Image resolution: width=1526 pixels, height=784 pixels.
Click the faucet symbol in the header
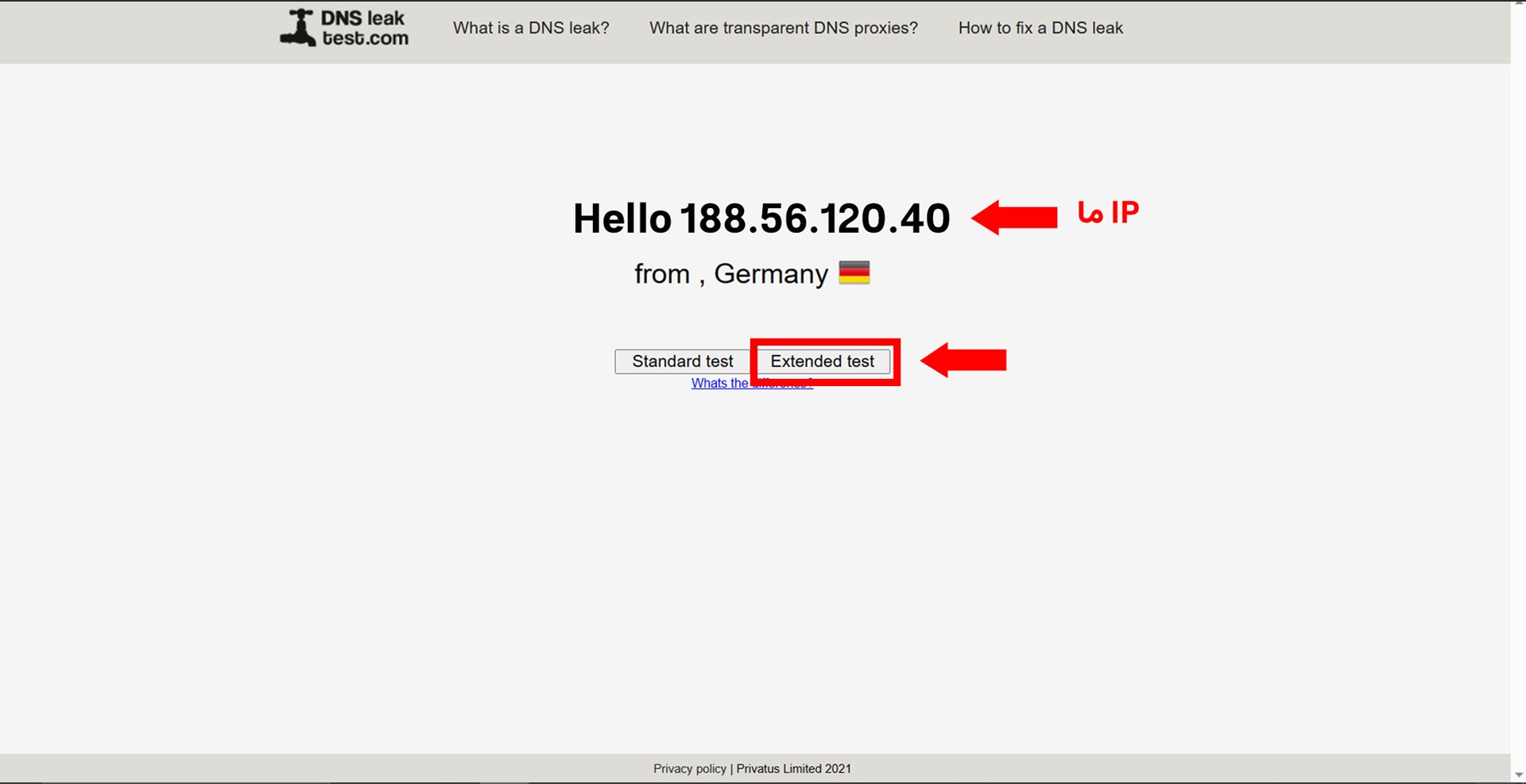(298, 26)
